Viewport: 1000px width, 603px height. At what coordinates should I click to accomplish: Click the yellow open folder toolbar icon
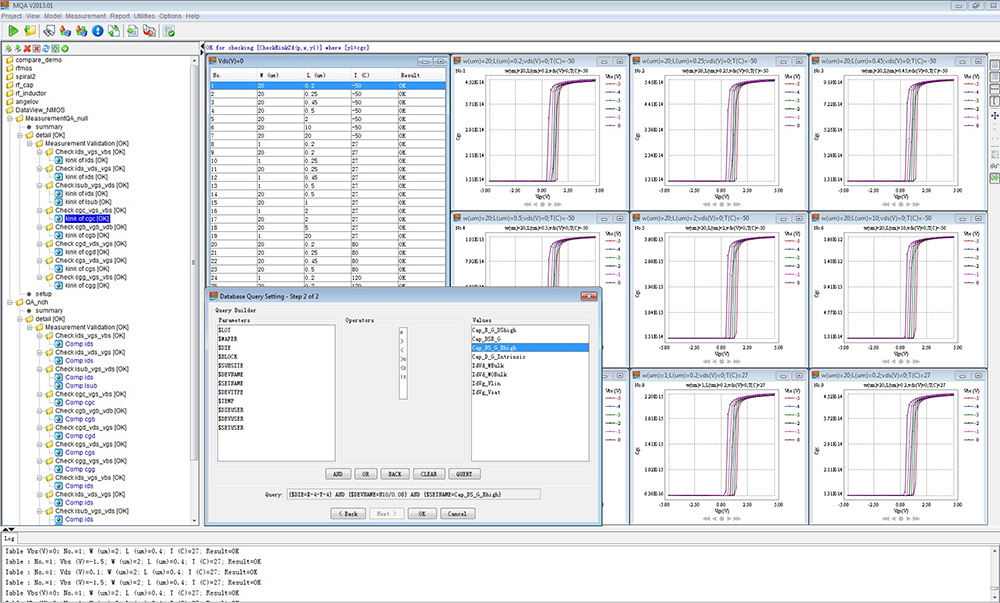point(30,31)
